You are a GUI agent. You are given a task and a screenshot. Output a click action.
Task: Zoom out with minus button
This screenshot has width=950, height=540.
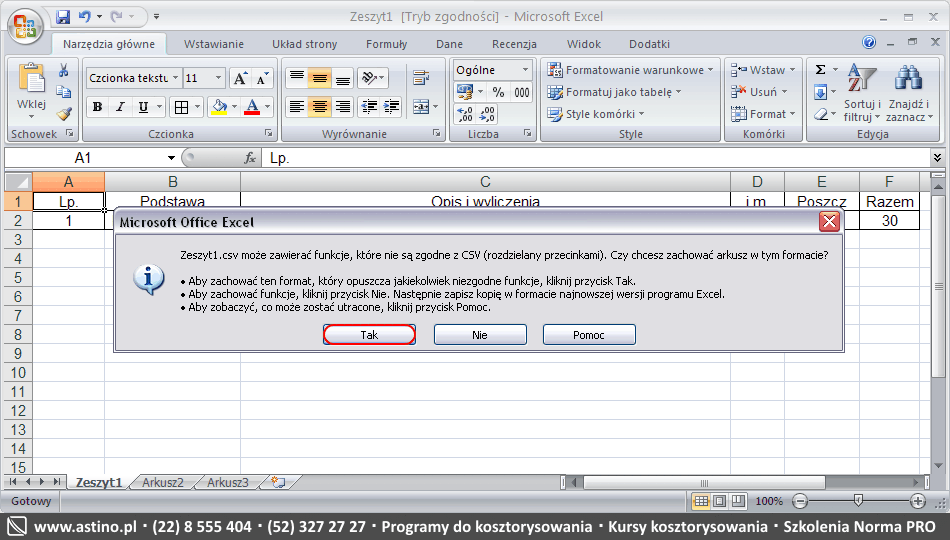(800, 501)
